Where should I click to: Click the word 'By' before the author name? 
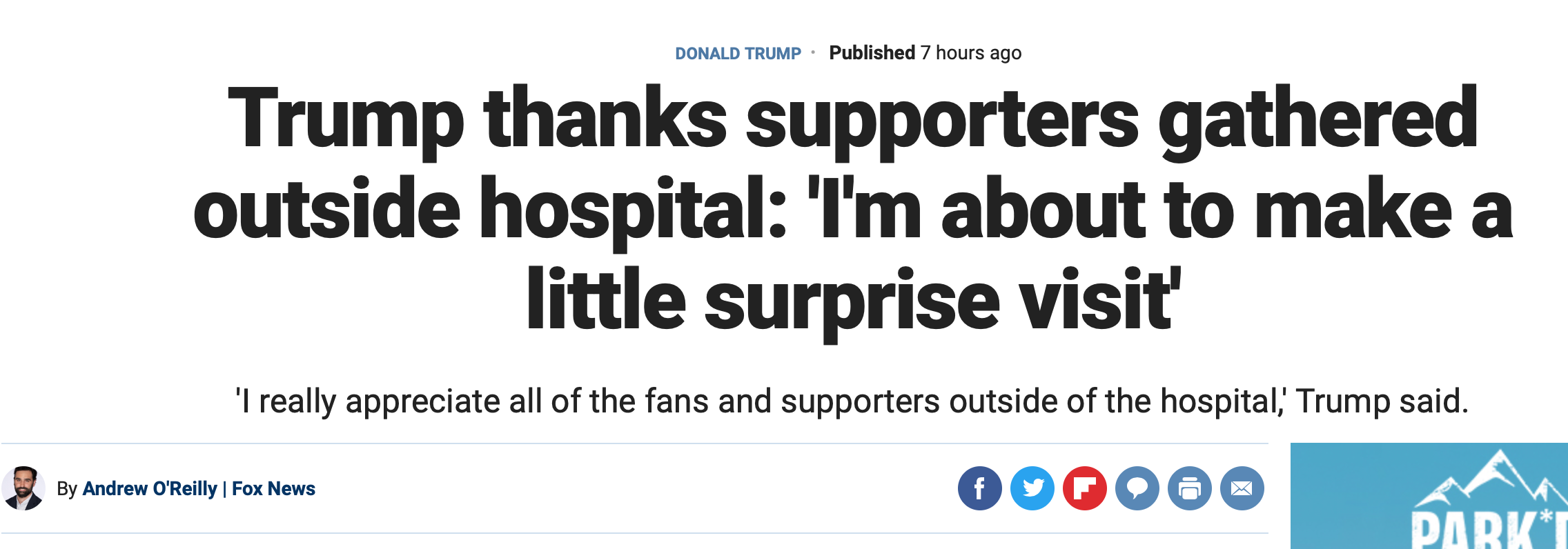67,489
